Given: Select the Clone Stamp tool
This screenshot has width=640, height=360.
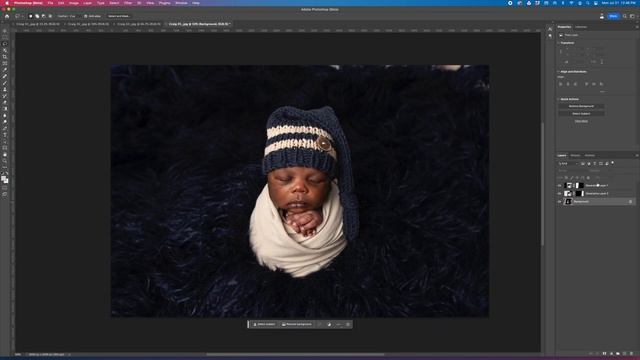Looking at the screenshot, I should coord(5,89).
